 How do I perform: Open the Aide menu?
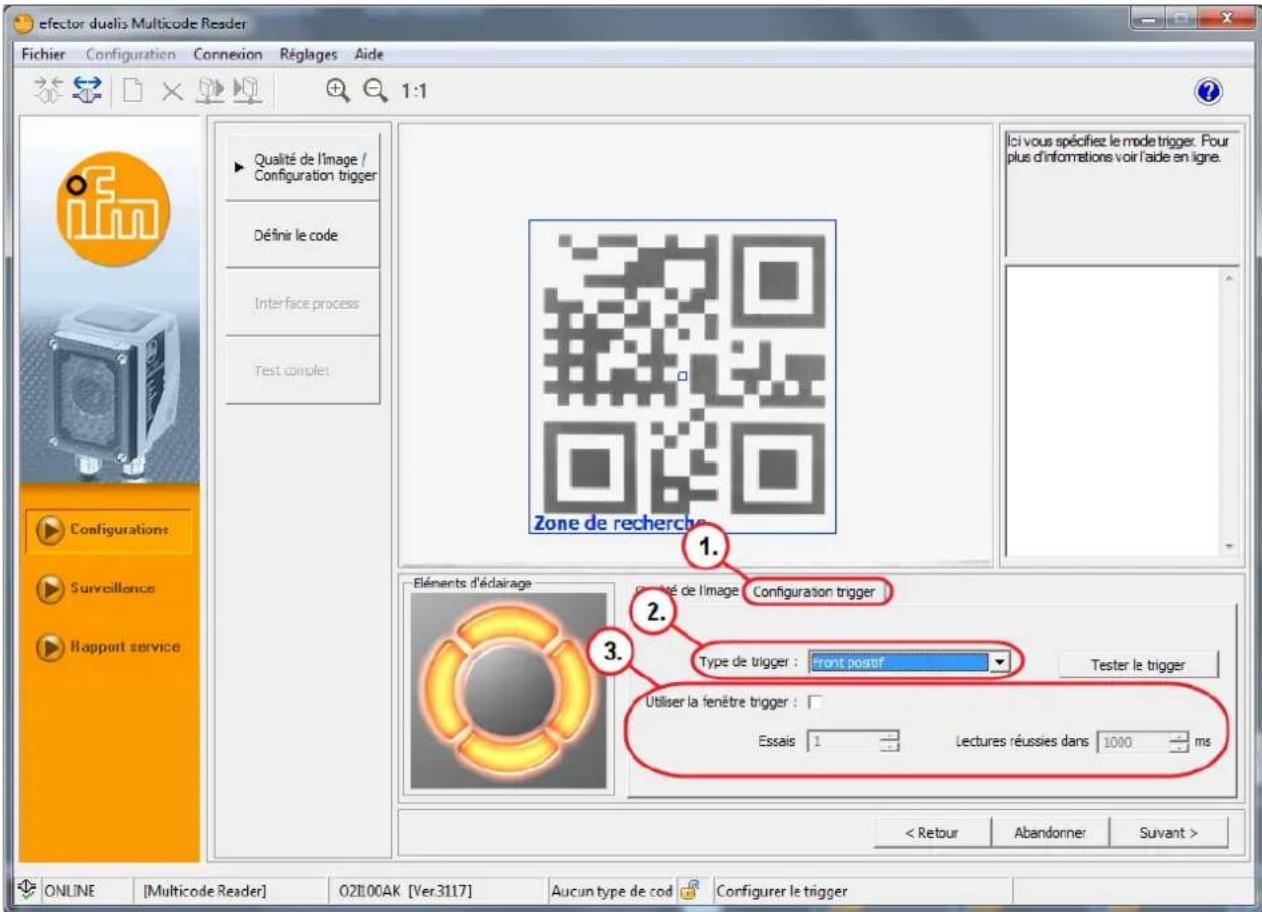[368, 53]
